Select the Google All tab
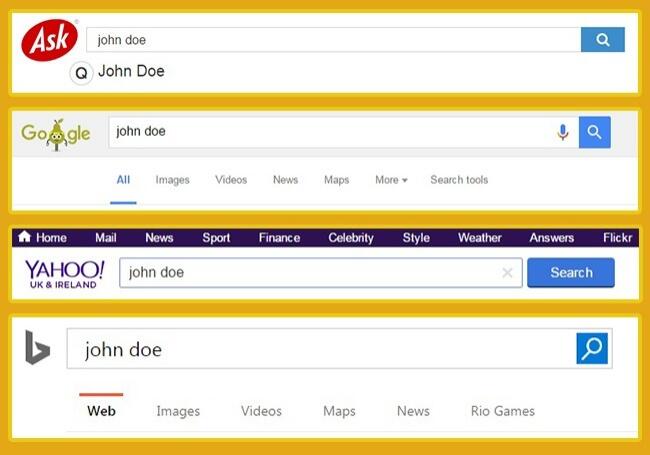The height and width of the screenshot is (455, 650). pyautogui.click(x=123, y=180)
